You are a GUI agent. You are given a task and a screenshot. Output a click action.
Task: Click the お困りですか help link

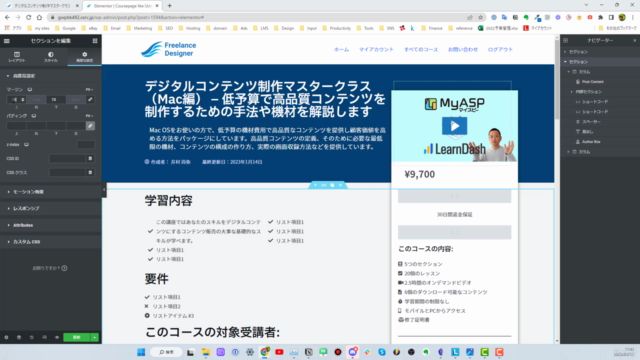(50, 268)
